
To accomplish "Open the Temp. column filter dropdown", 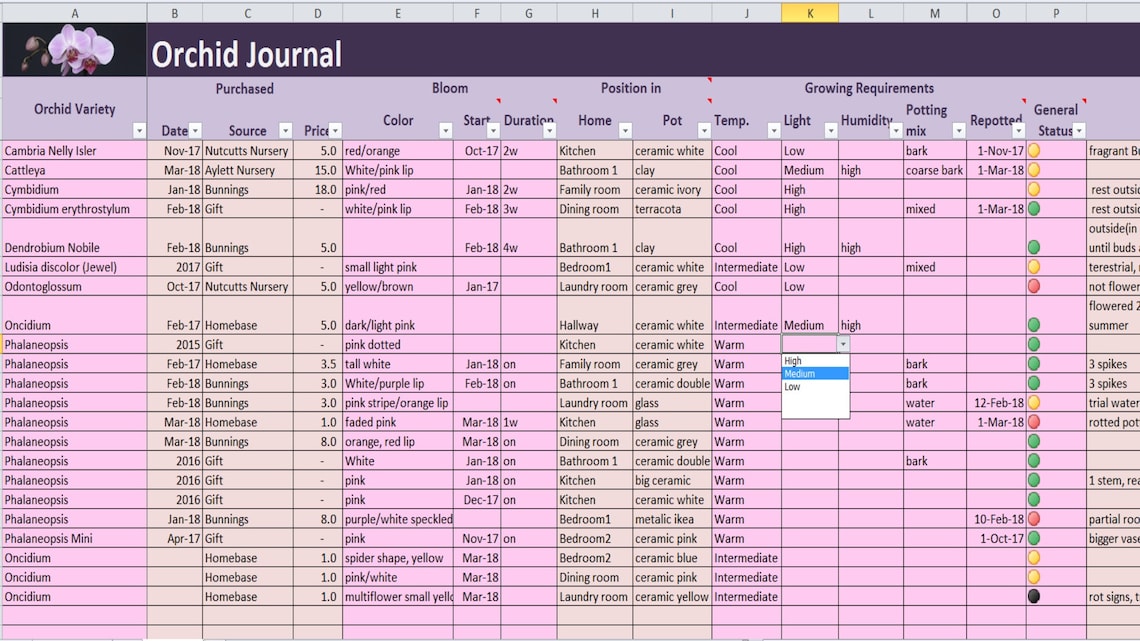I will point(773,130).
